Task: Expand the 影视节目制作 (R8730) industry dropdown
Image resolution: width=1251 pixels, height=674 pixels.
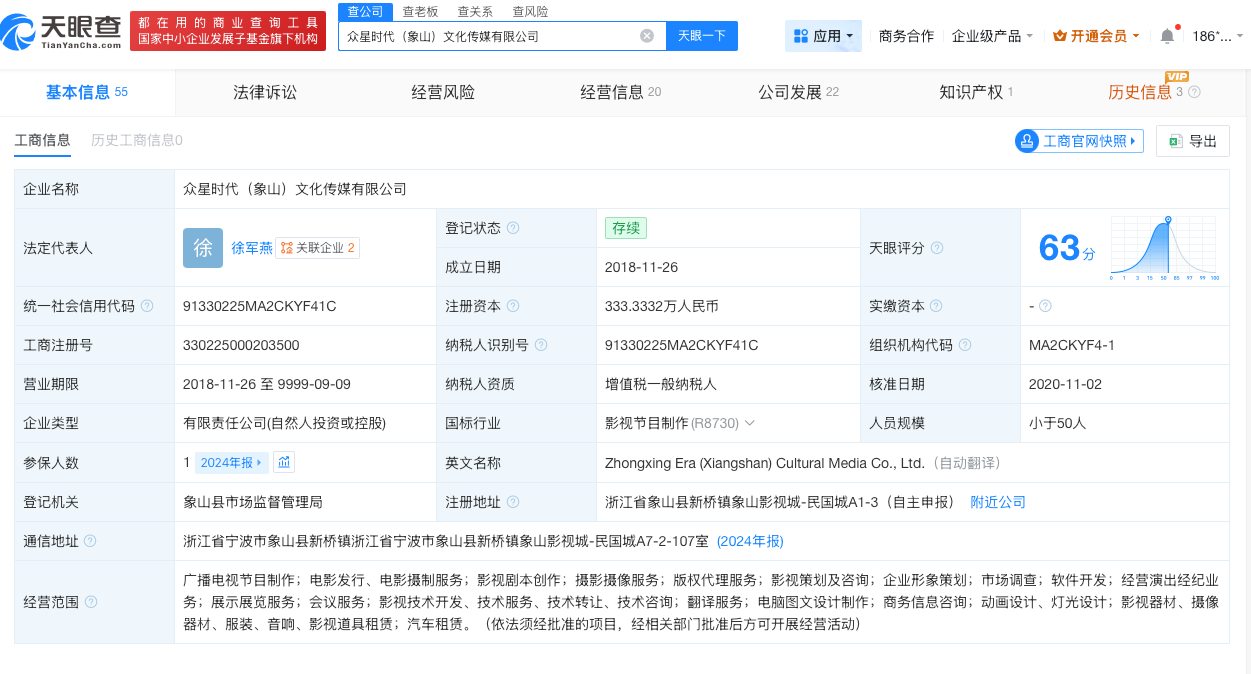Action: tap(751, 423)
